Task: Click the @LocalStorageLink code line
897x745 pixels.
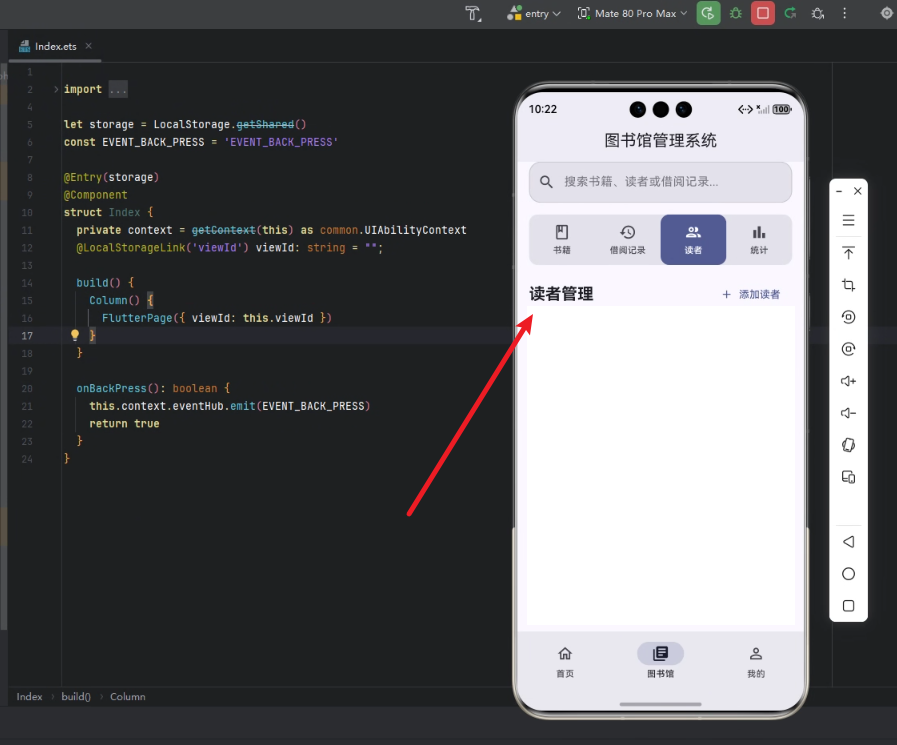Action: click(229, 248)
